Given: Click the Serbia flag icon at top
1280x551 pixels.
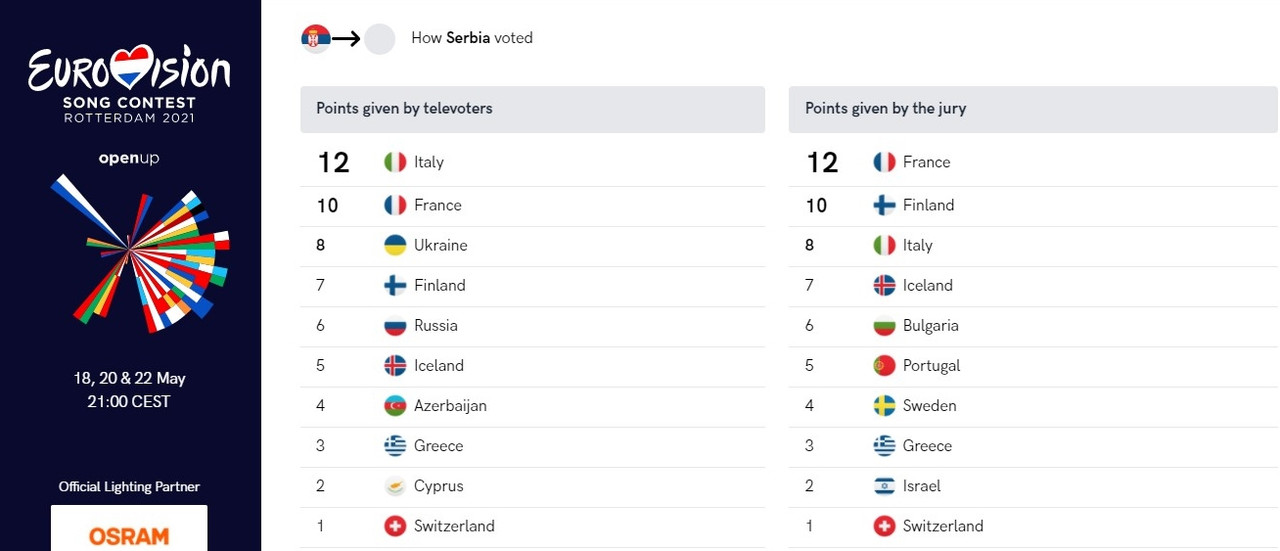Looking at the screenshot, I should tap(316, 38).
